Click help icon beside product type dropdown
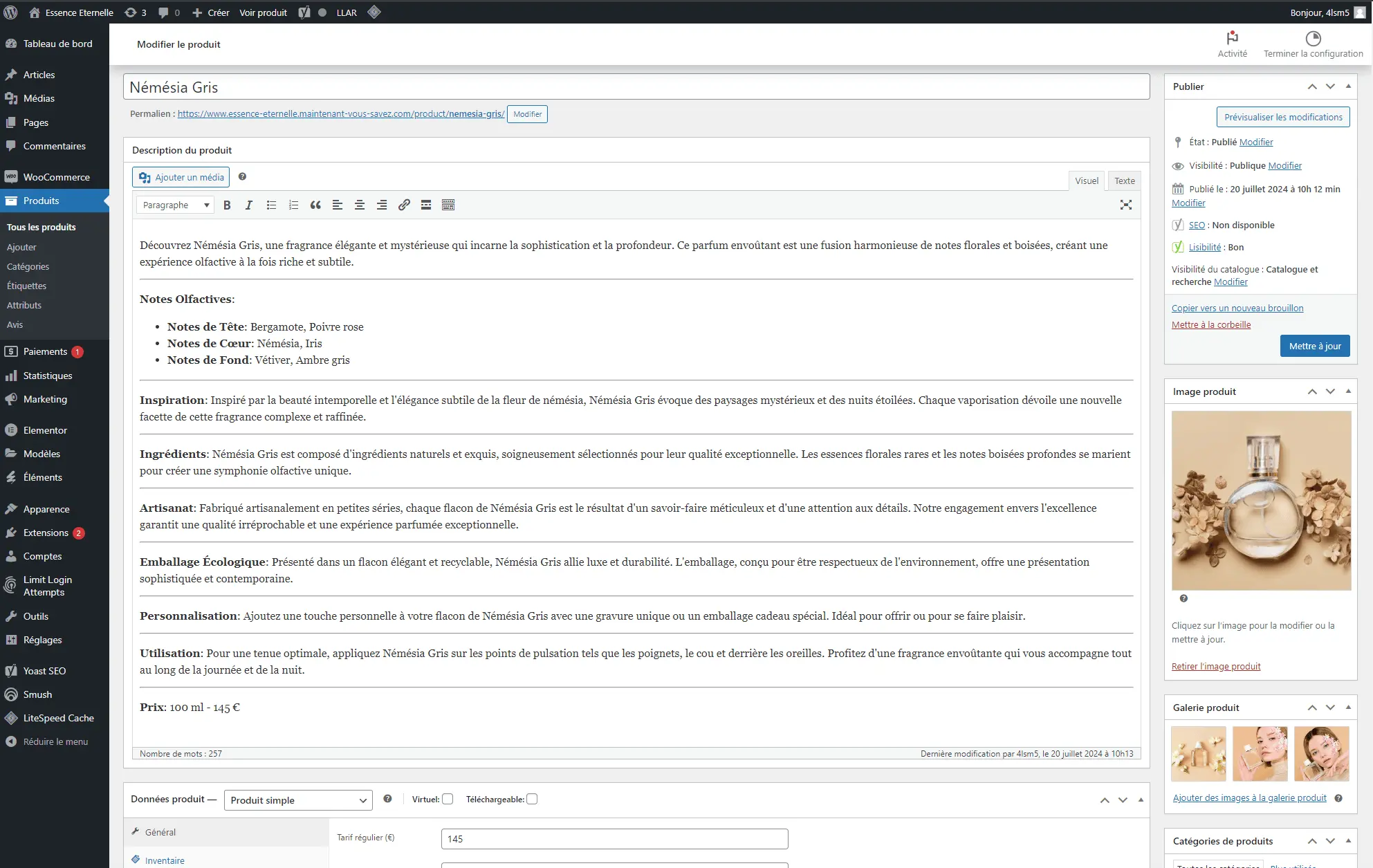Screen dimensions: 1373x868 coord(387,799)
